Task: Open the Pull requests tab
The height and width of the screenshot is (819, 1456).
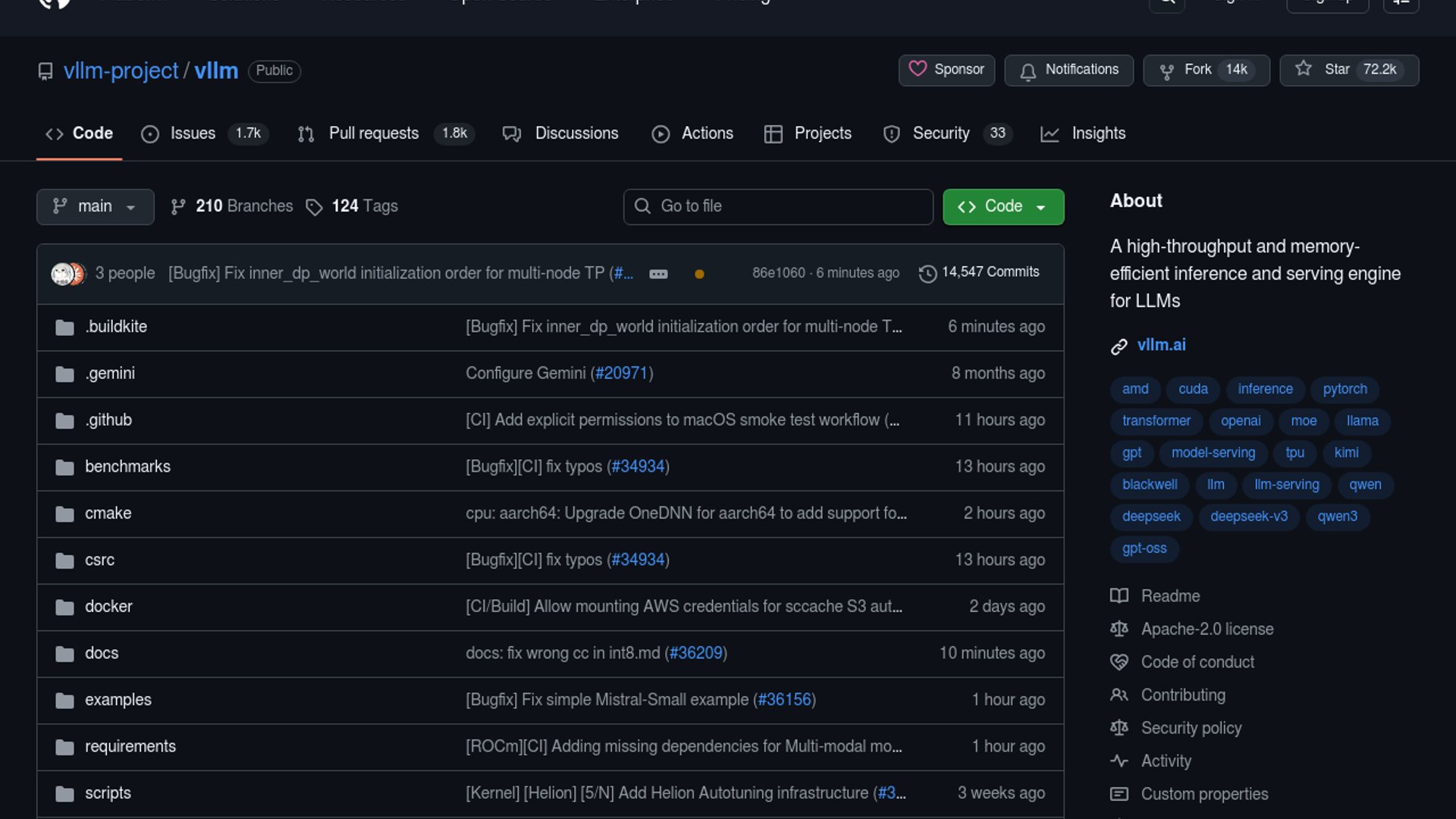Action: (373, 133)
